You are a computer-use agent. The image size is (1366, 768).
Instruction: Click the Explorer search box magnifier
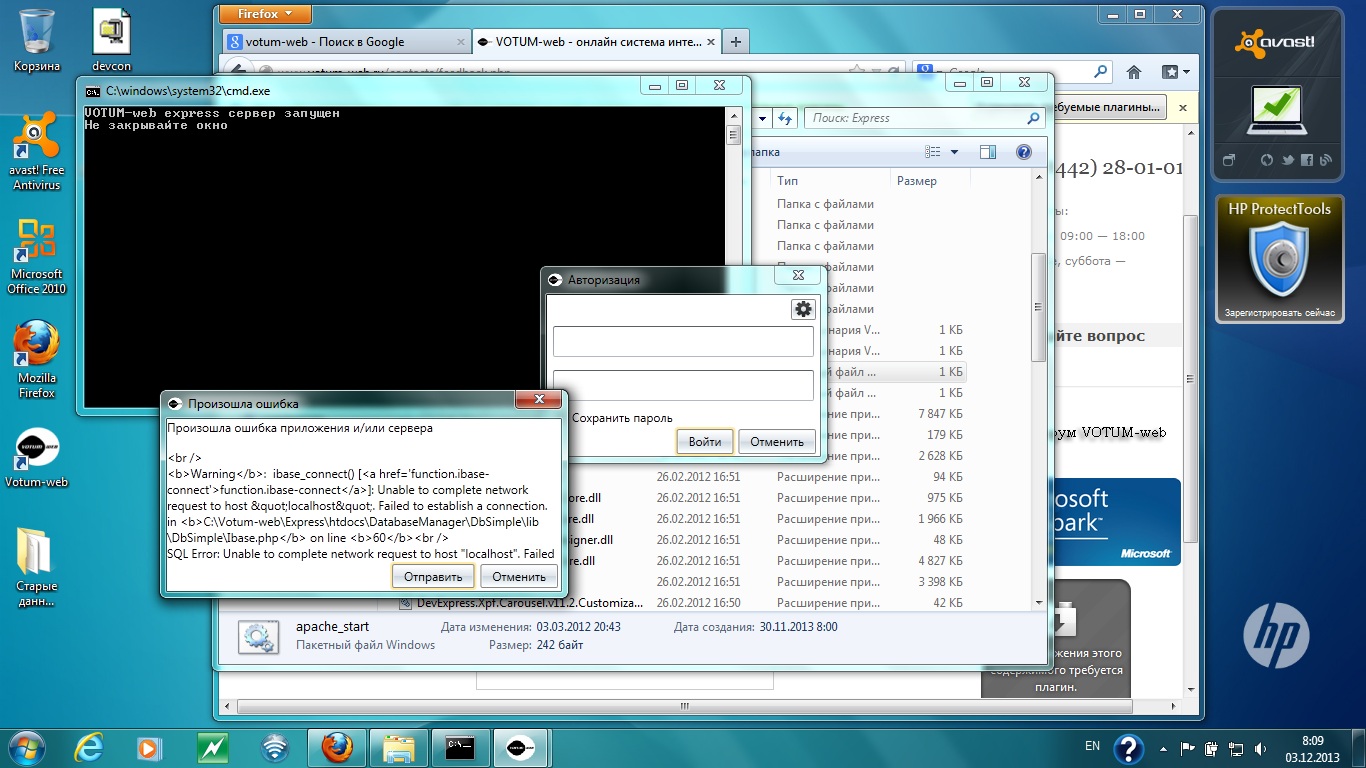[1033, 118]
